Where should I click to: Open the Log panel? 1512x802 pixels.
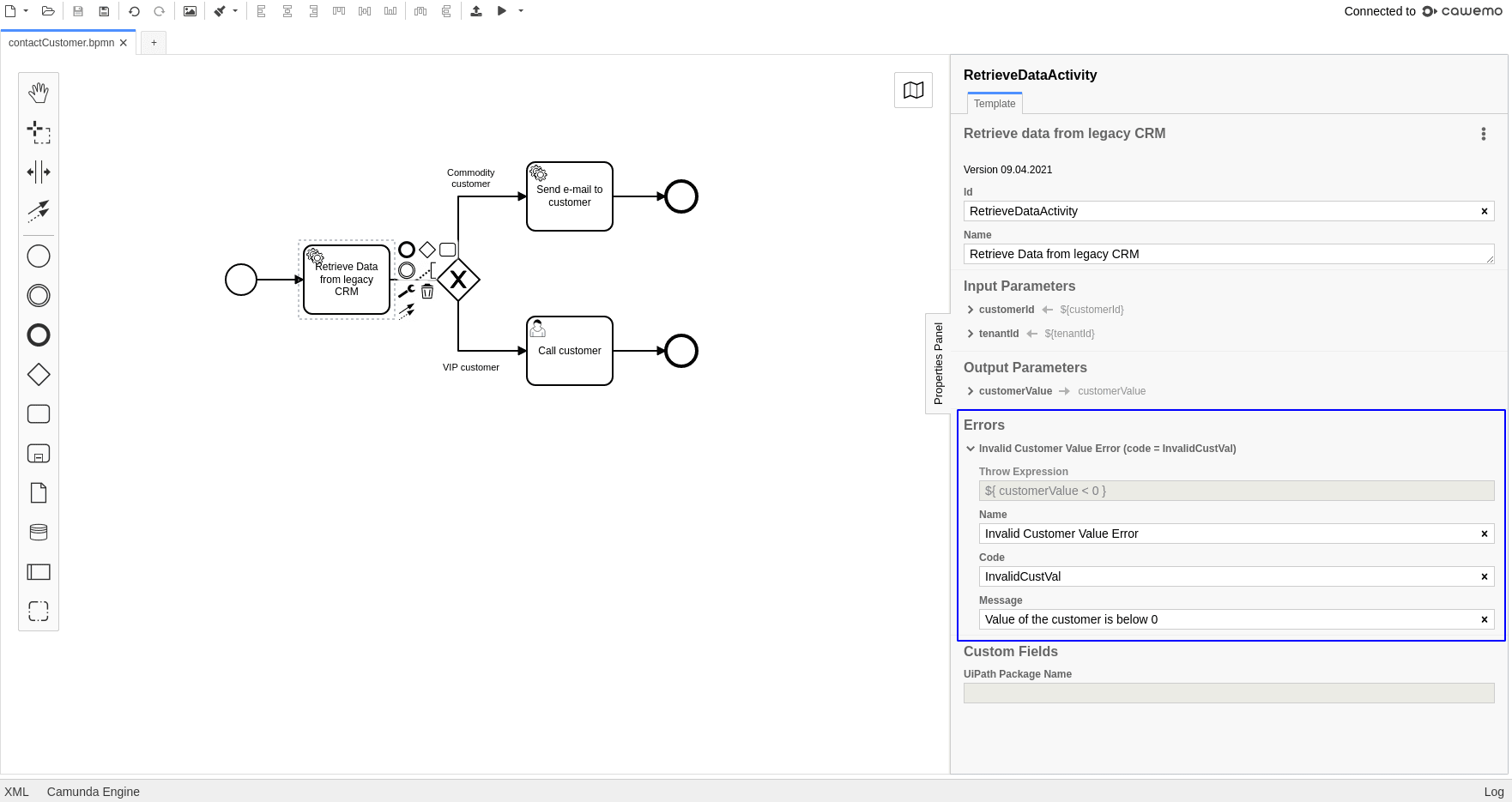[x=1494, y=792]
